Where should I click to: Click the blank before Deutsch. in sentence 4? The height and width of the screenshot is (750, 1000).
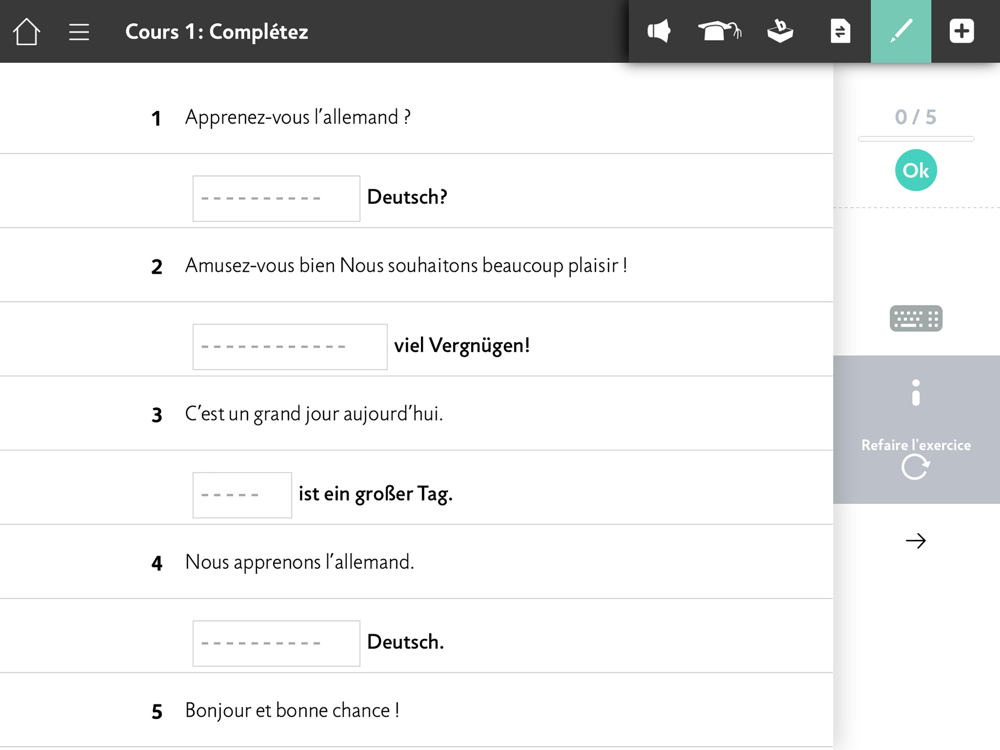click(x=276, y=643)
